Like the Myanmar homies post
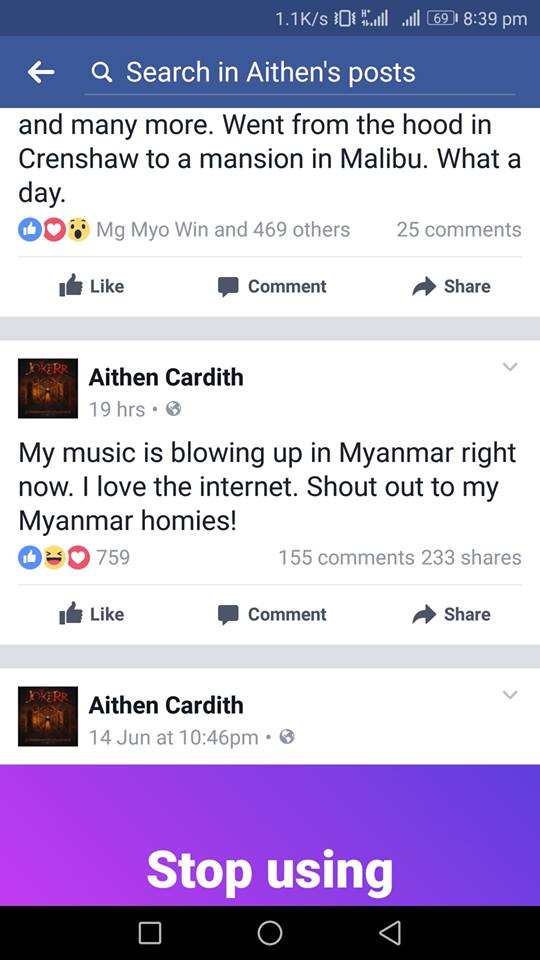This screenshot has width=540, height=960. pyautogui.click(x=91, y=614)
